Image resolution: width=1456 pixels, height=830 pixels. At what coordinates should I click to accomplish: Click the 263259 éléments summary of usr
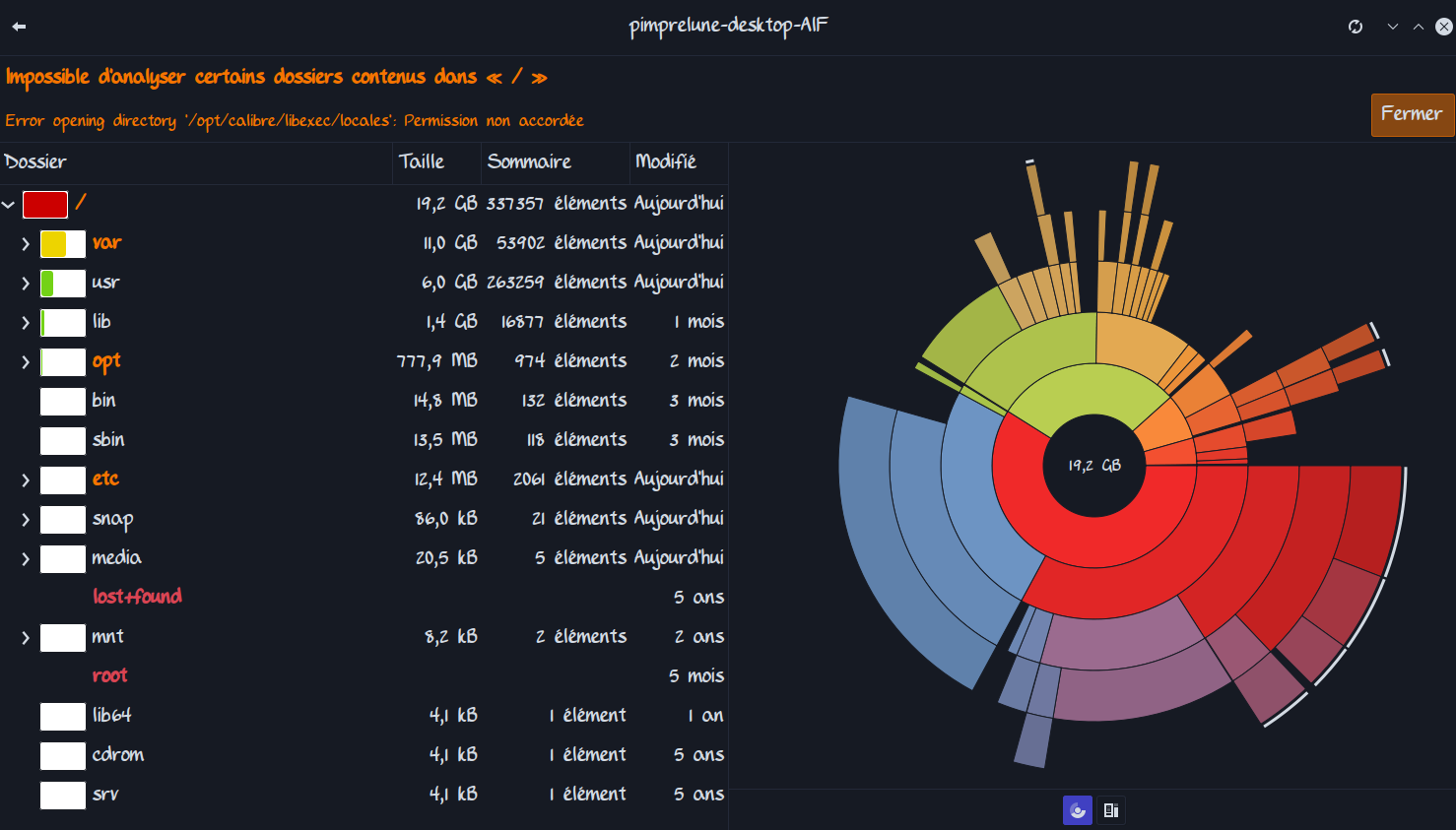(x=557, y=283)
